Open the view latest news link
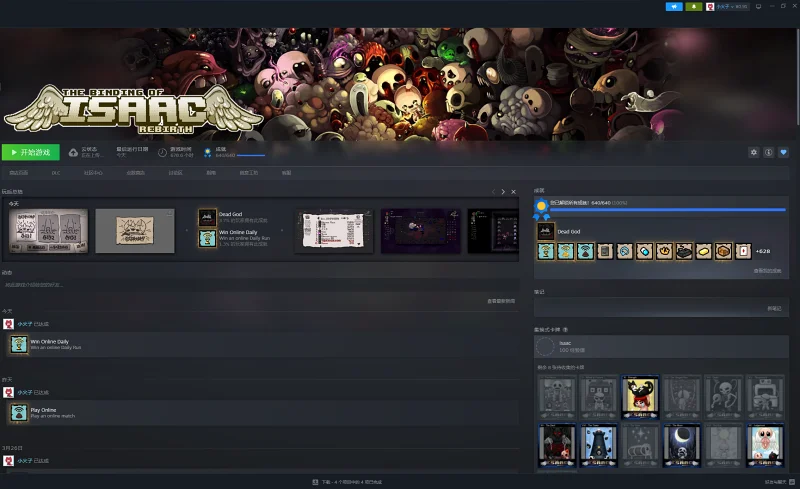Image resolution: width=800 pixels, height=489 pixels. click(x=501, y=301)
